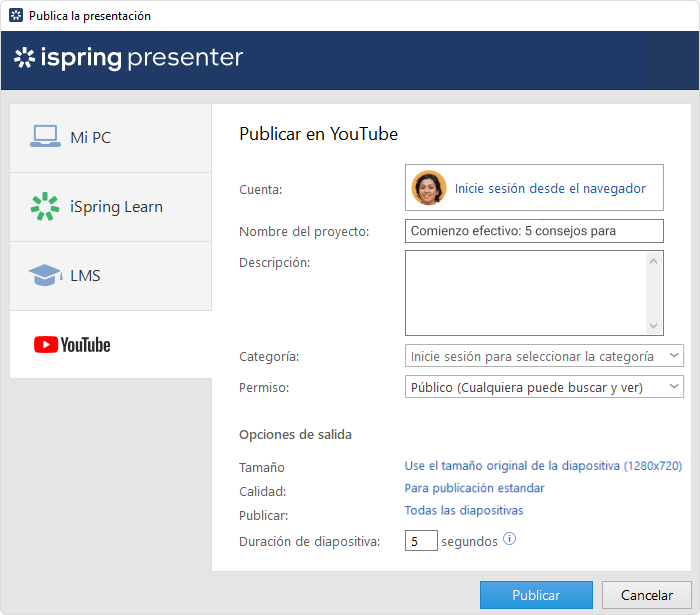
Task: Open slide size link showing 1280x720
Action: (x=543, y=466)
